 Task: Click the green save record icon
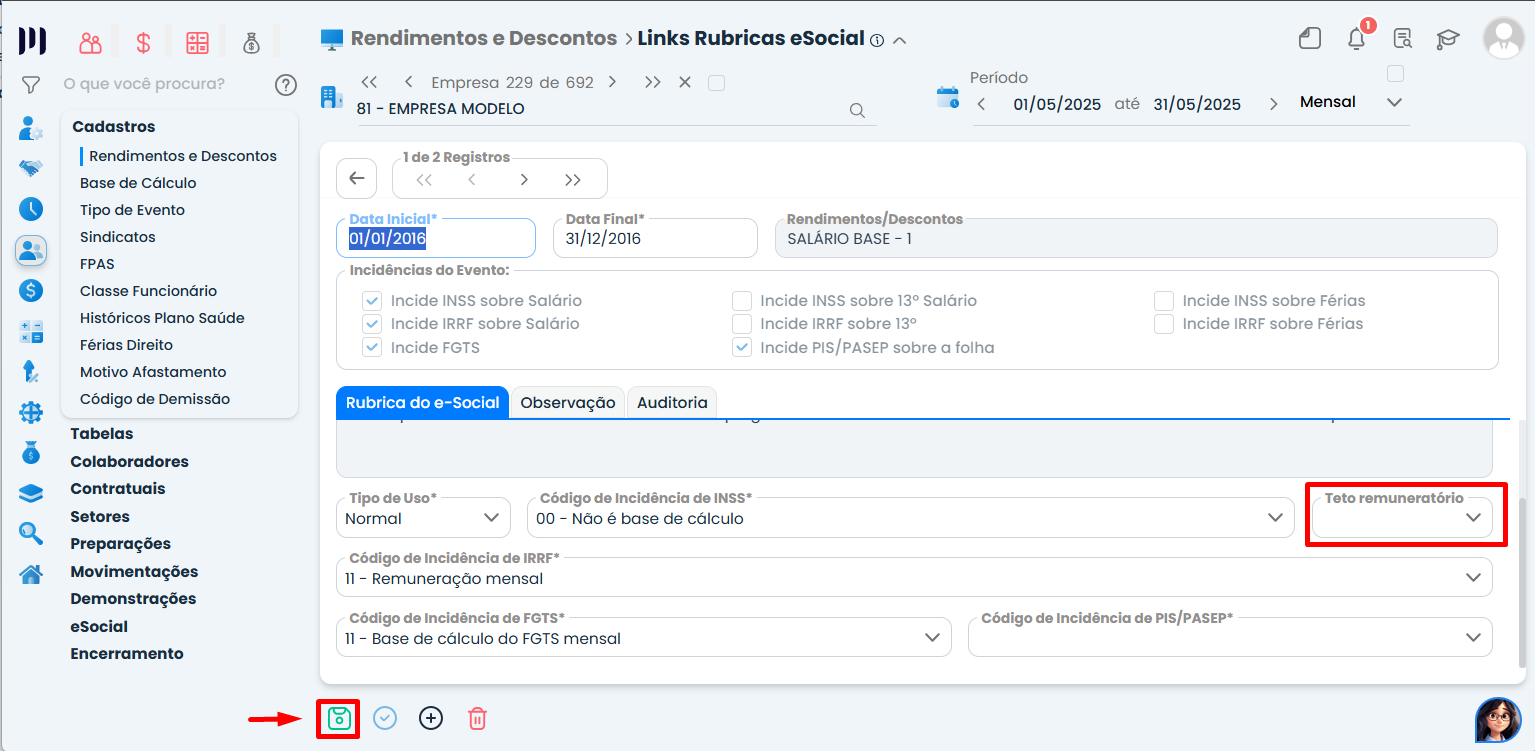[339, 718]
